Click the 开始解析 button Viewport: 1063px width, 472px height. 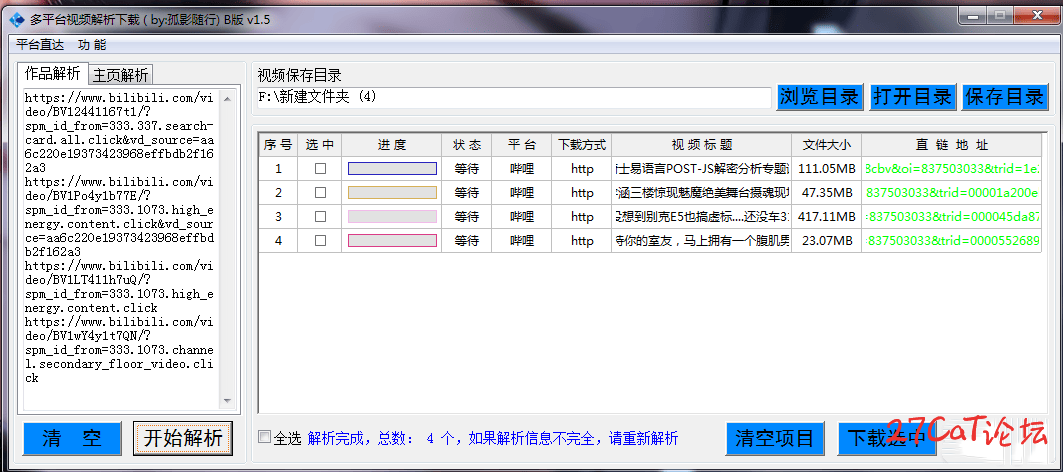click(x=183, y=439)
